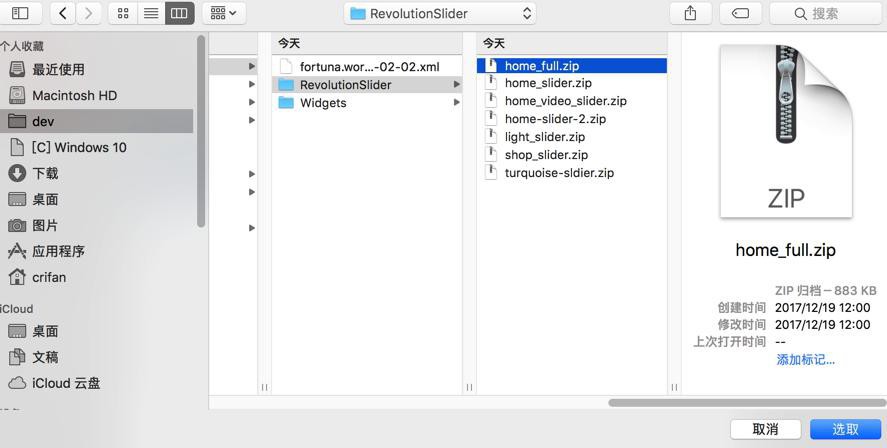Click the applications icon beside 应用程序
This screenshot has height=448, width=887.
[x=17, y=251]
